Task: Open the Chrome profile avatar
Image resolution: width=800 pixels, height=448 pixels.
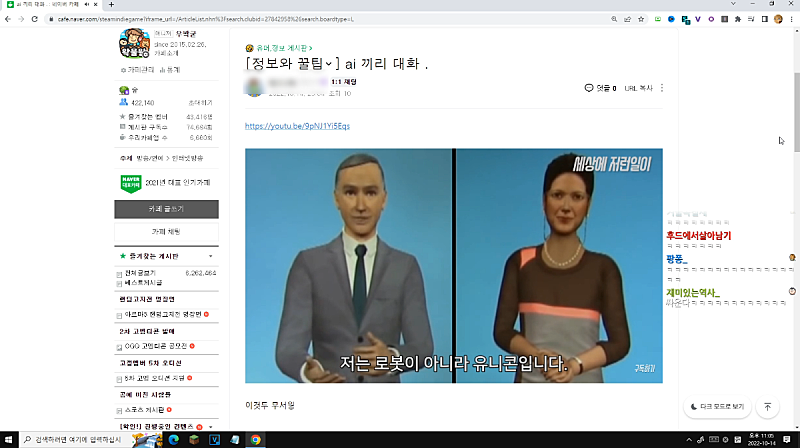Action: [778, 19]
